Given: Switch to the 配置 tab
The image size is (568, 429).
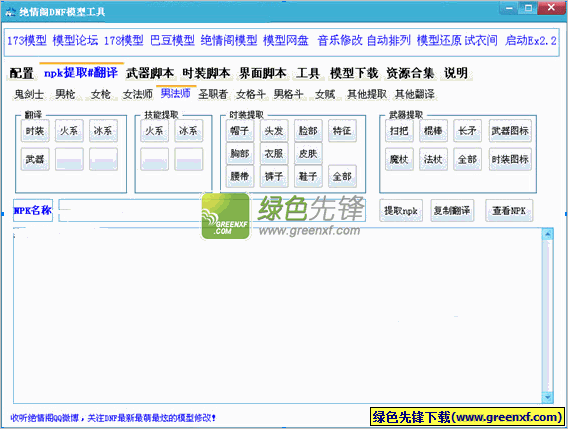Looking at the screenshot, I should click(21, 73).
